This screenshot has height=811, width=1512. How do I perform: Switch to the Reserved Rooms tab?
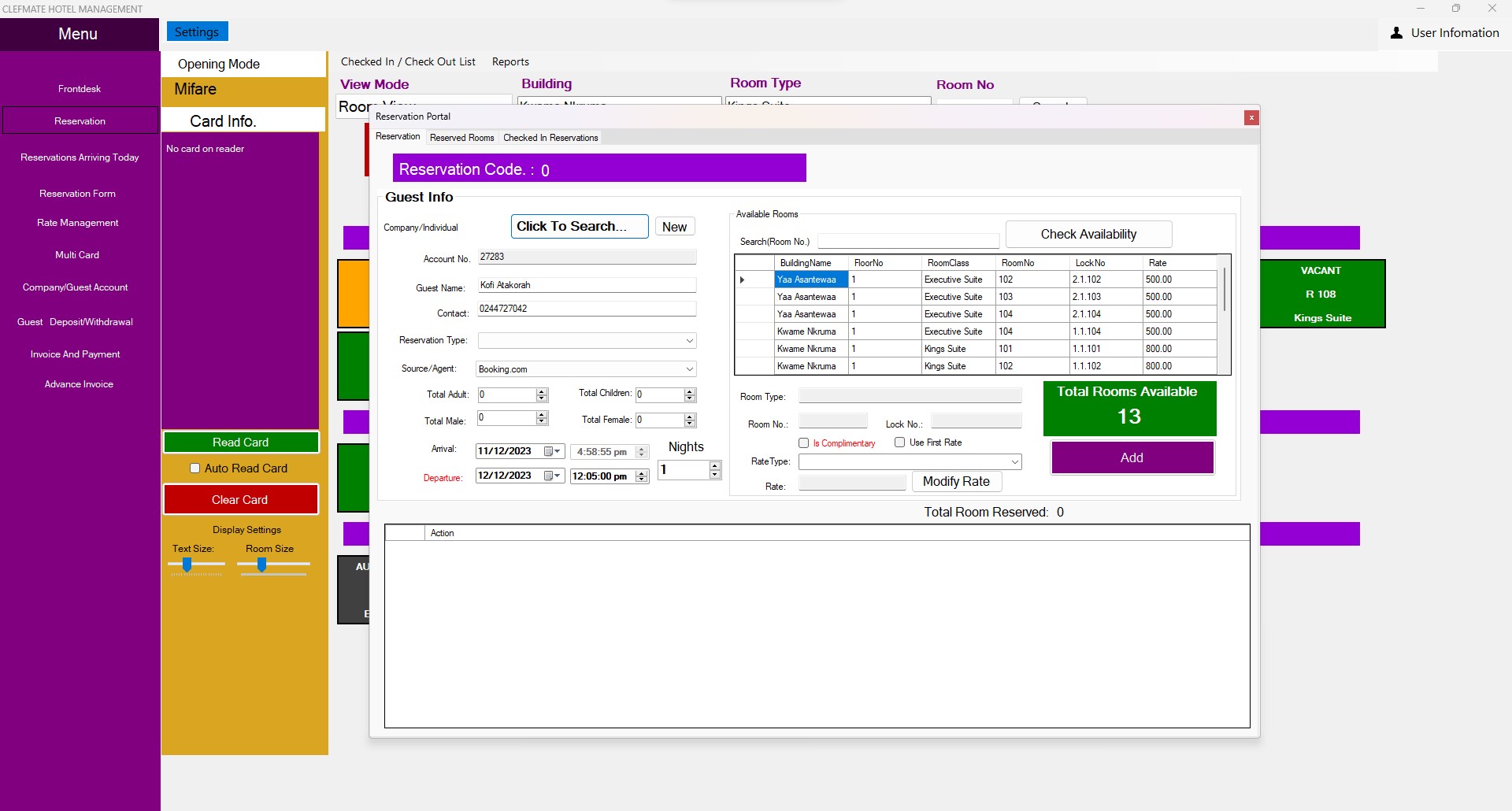point(462,138)
